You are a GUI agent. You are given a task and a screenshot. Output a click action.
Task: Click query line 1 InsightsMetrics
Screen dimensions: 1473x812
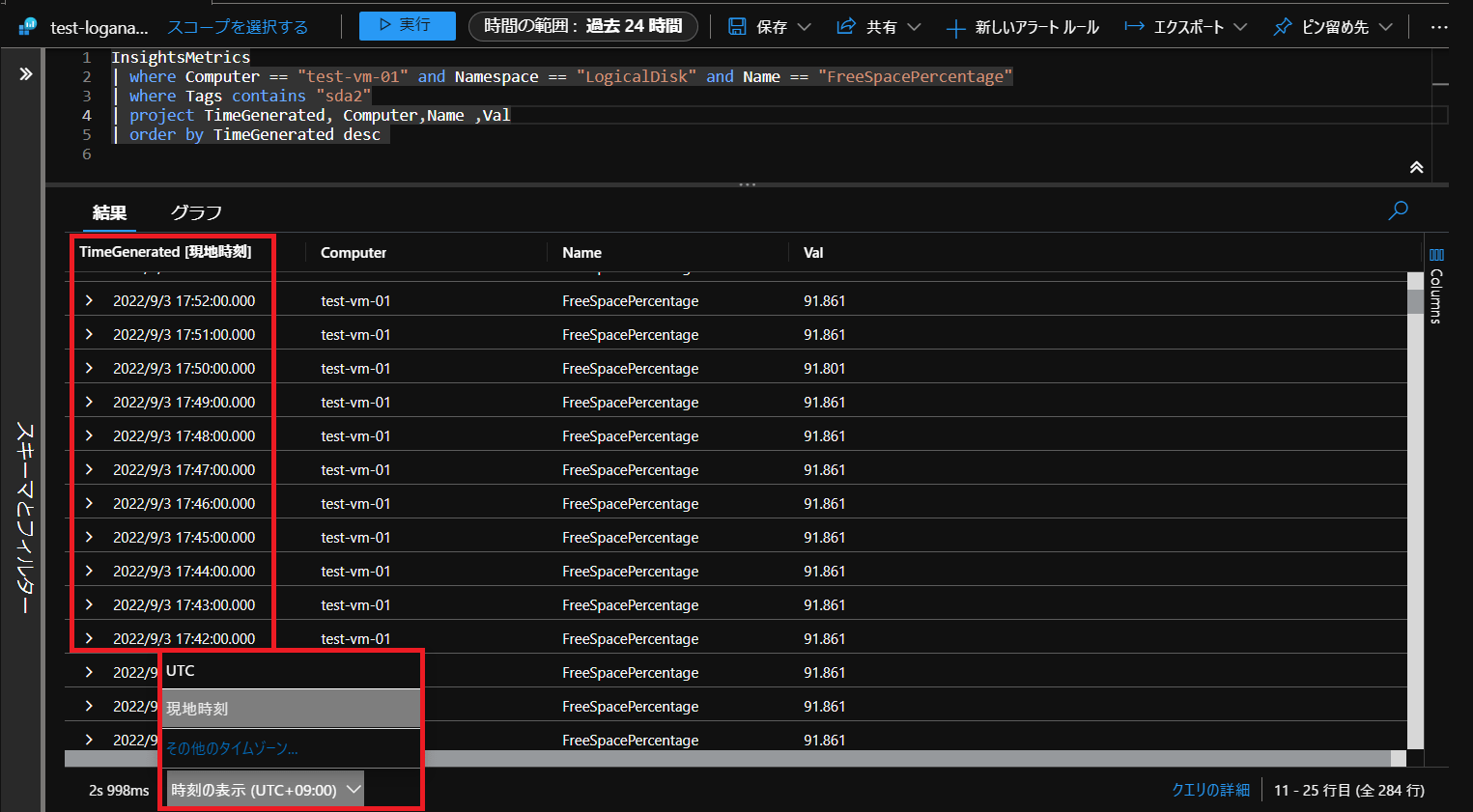pyautogui.click(x=181, y=57)
